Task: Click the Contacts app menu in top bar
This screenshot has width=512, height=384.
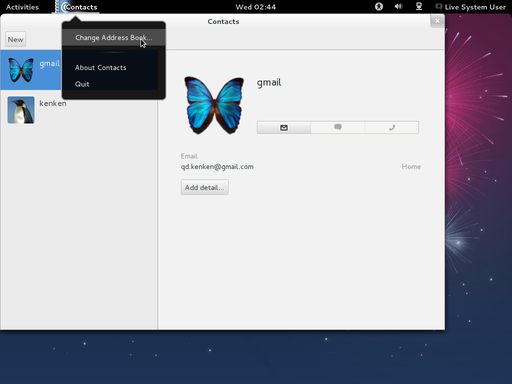Action: click(76, 7)
